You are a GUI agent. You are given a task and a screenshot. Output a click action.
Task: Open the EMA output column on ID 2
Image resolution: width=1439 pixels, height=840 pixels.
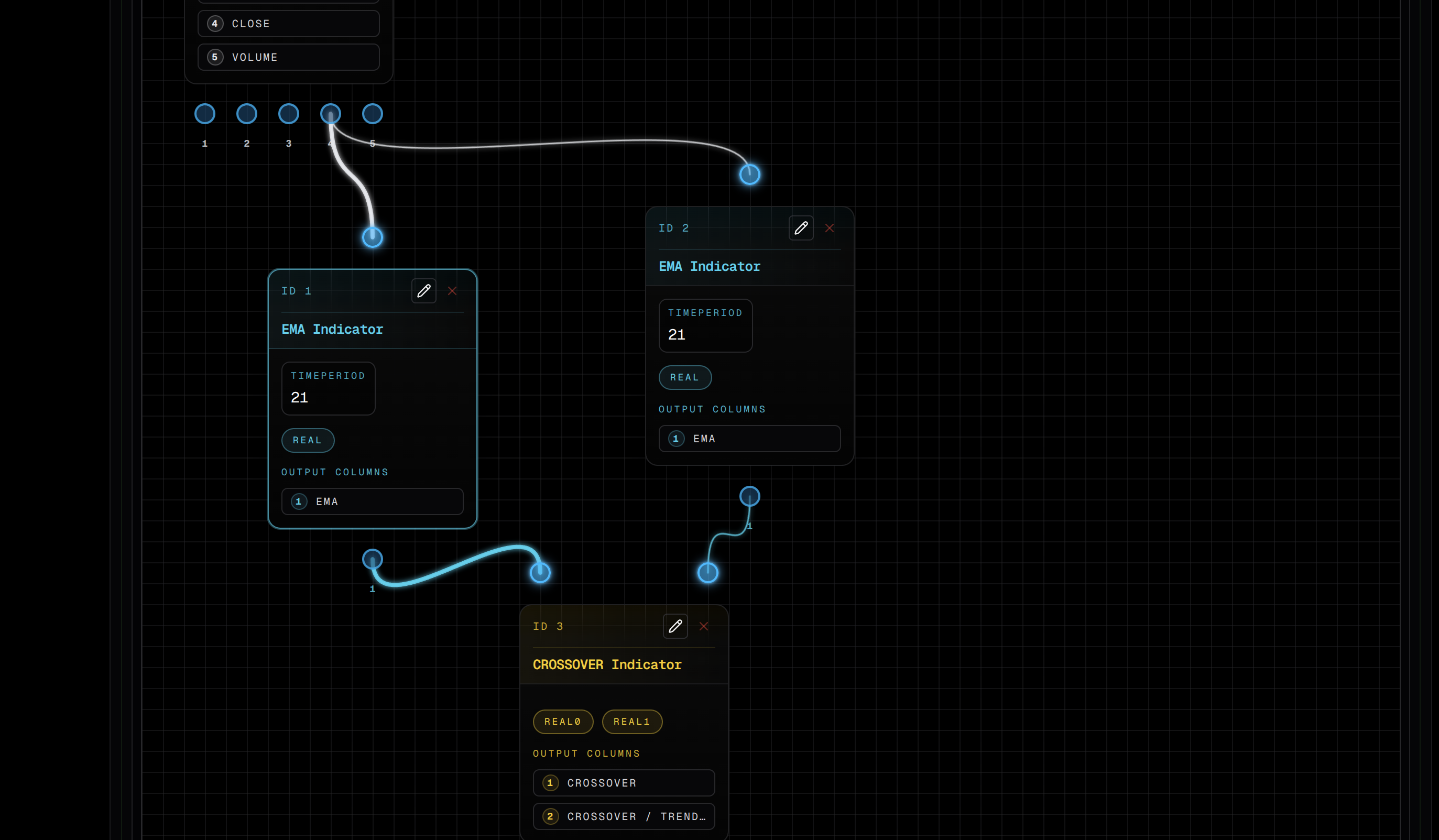[x=749, y=439]
